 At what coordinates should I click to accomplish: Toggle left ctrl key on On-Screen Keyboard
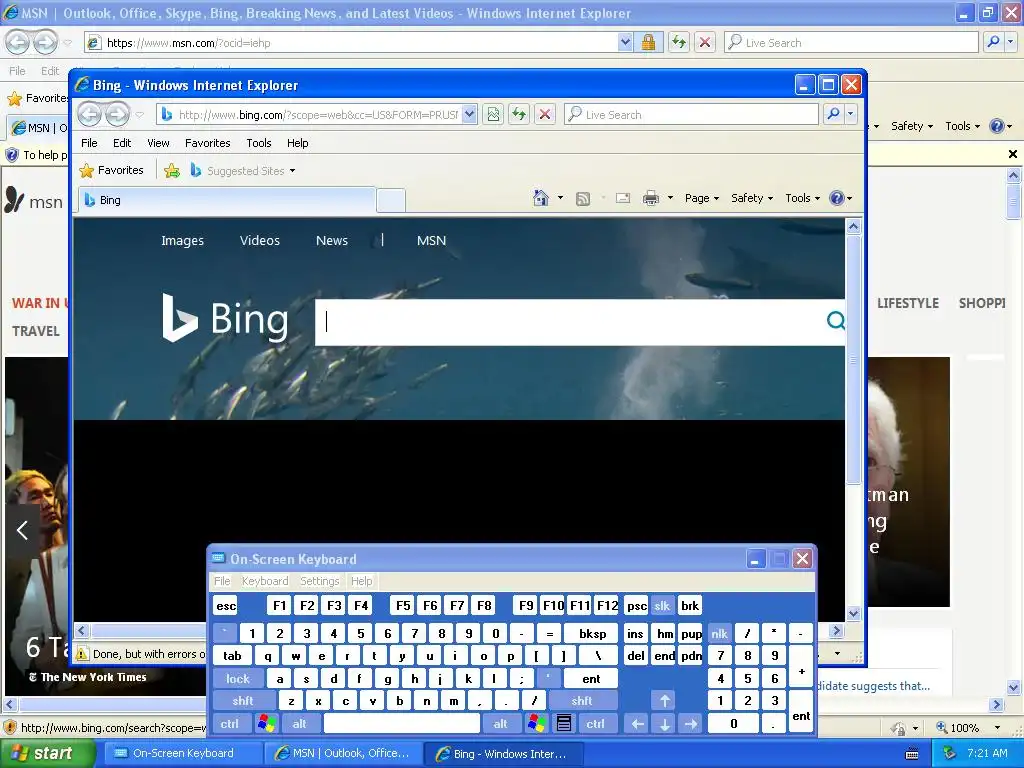click(230, 724)
